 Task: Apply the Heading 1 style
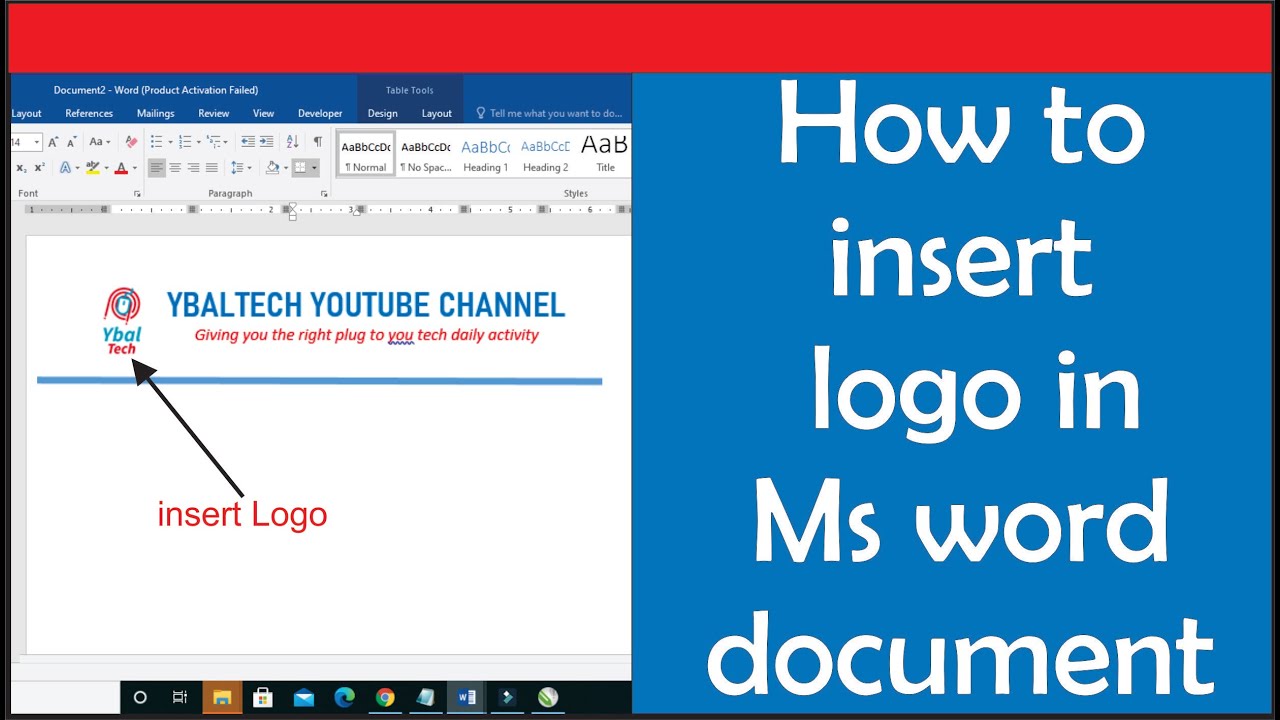(x=485, y=154)
